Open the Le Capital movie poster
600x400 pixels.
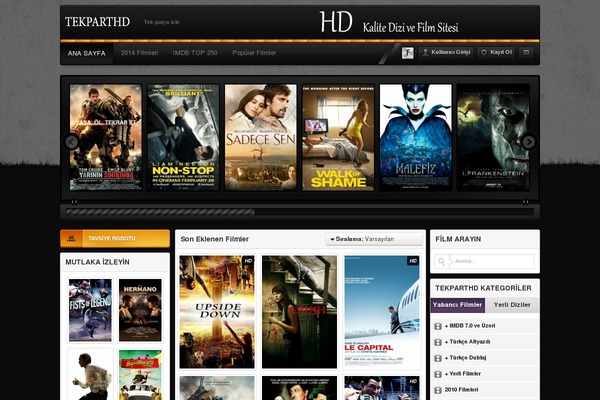(x=382, y=312)
